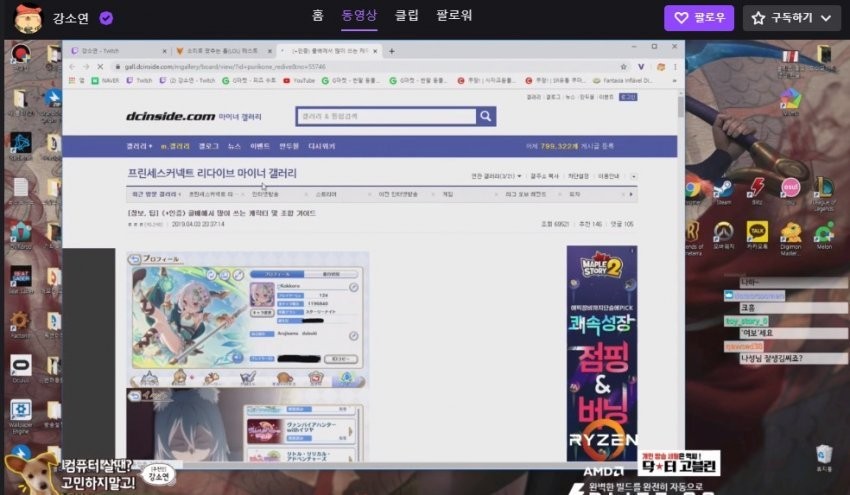Switch to the 클립 tab

407,15
